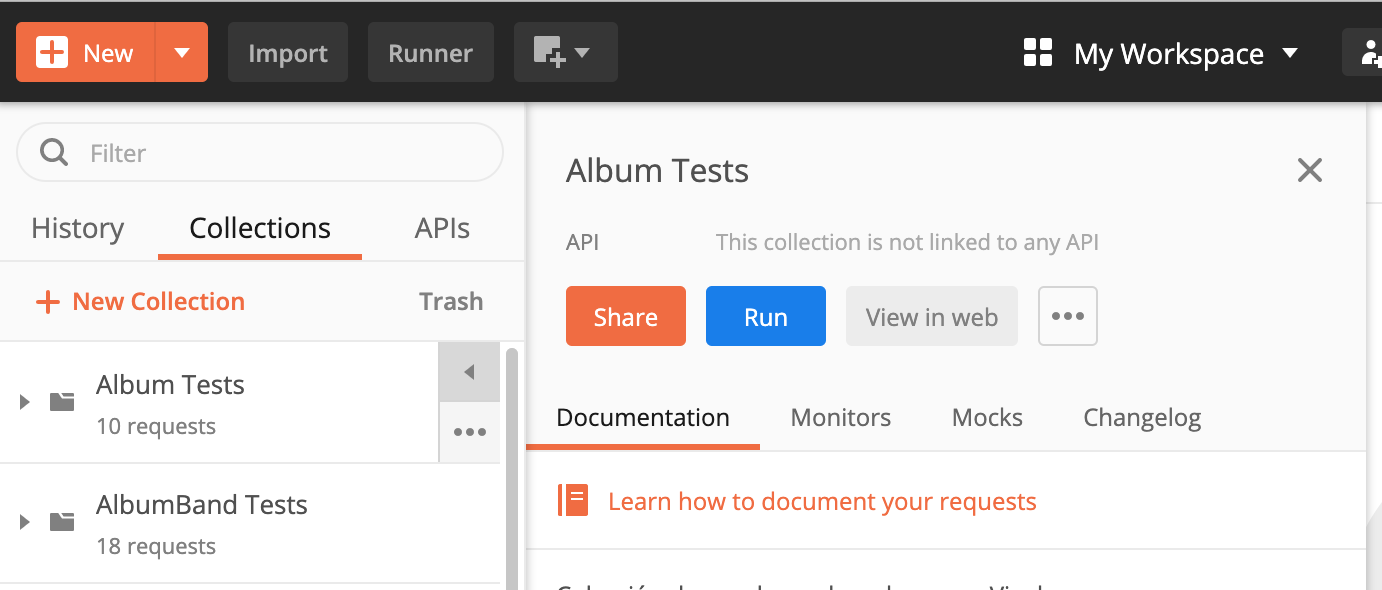Click the Import button
The height and width of the screenshot is (590, 1382).
(288, 52)
